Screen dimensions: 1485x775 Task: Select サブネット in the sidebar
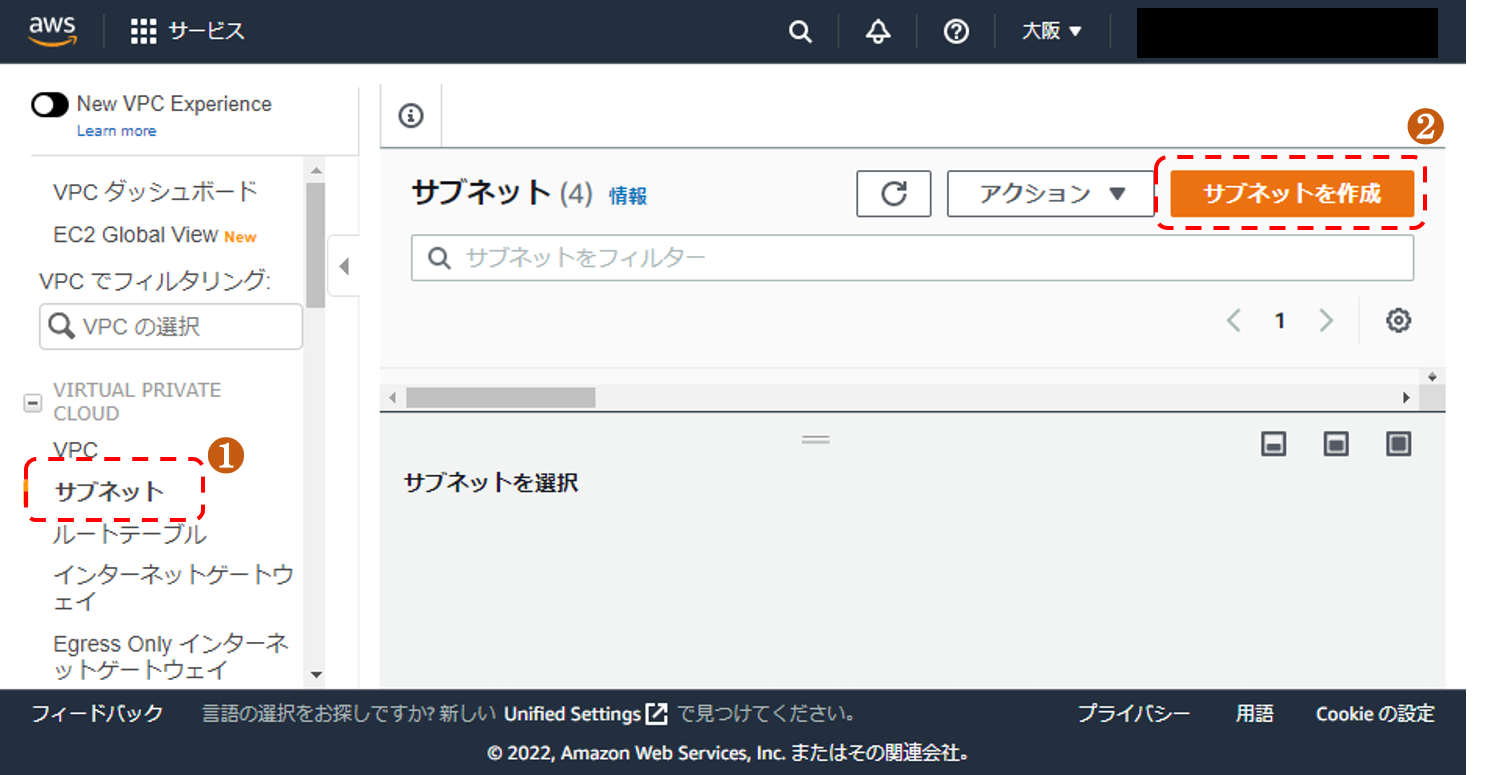109,491
